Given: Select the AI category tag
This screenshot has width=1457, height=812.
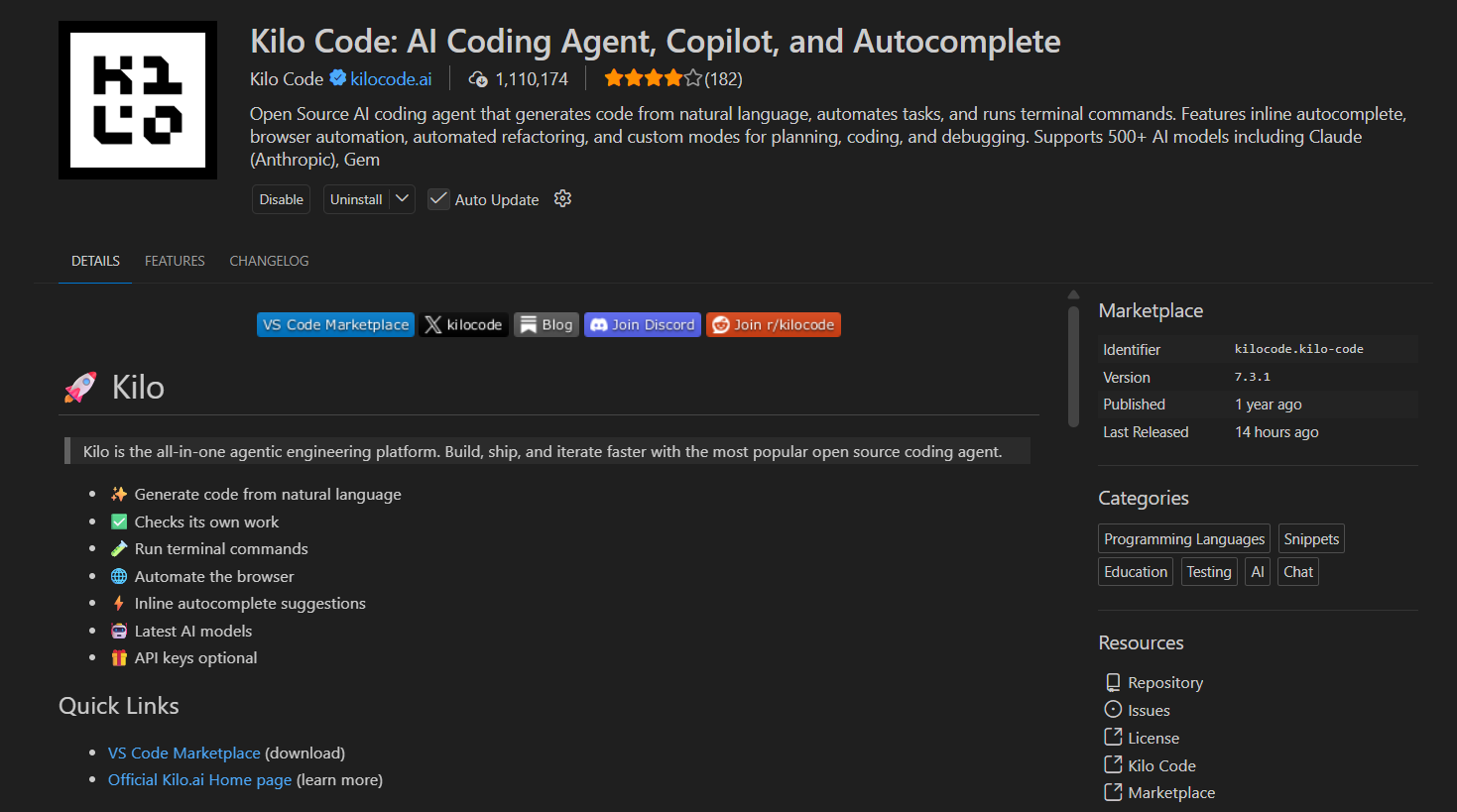Looking at the screenshot, I should pos(1258,572).
